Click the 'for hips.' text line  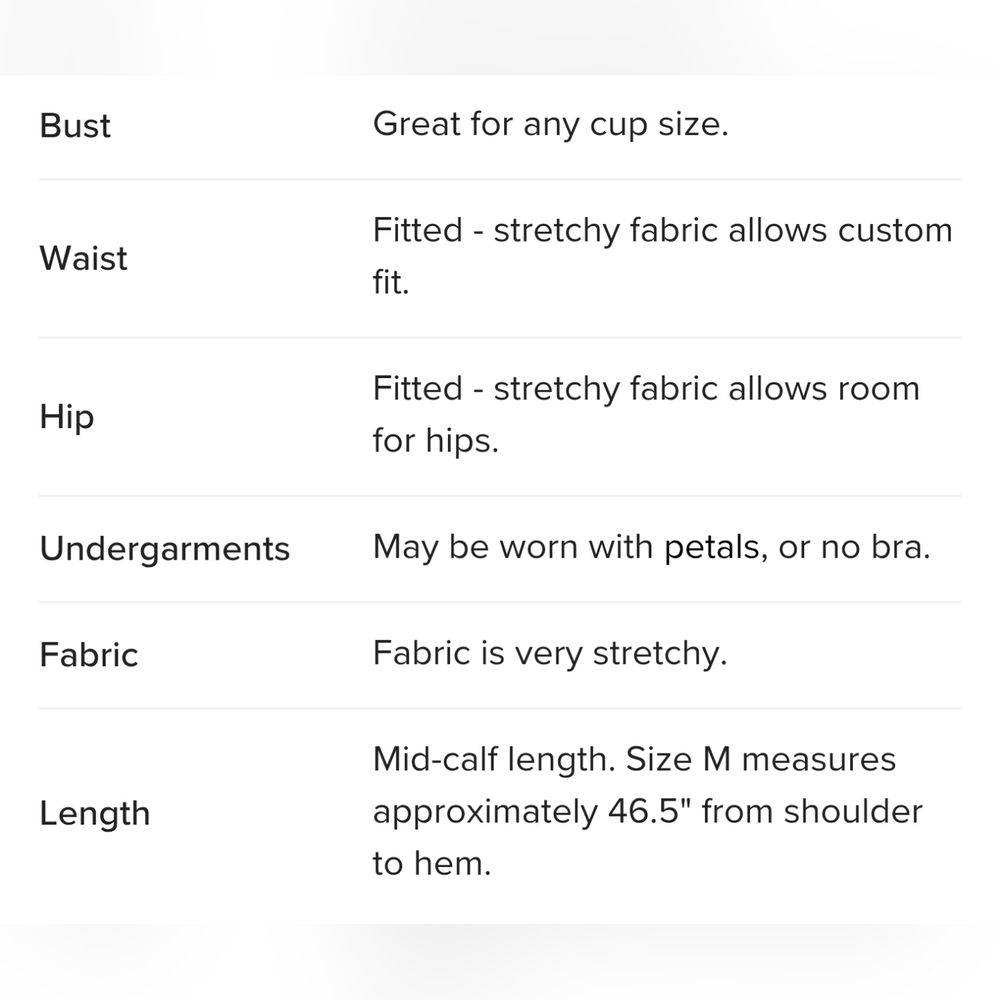[x=436, y=441]
